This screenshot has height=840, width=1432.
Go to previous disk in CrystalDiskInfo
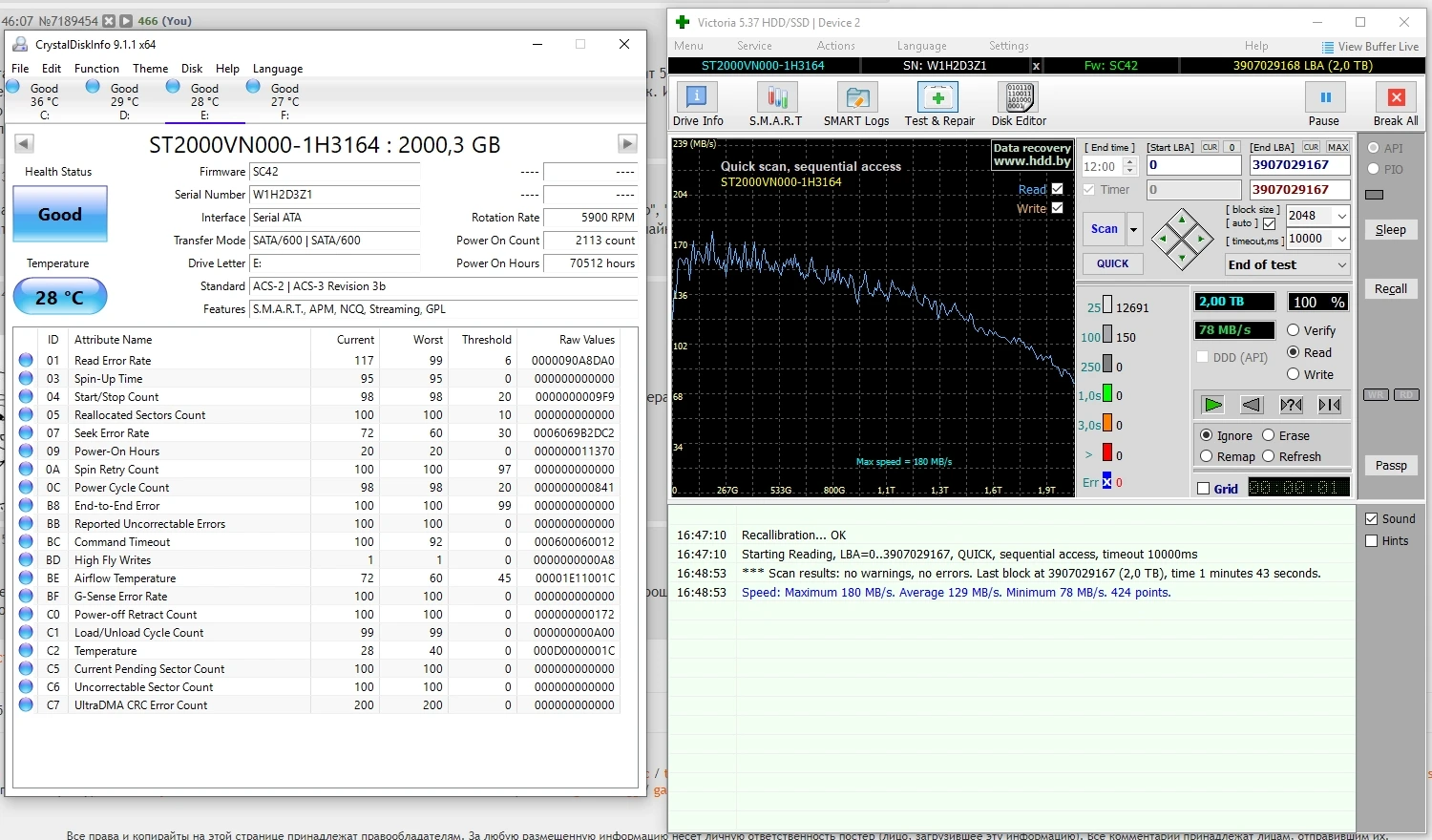pyautogui.click(x=25, y=143)
